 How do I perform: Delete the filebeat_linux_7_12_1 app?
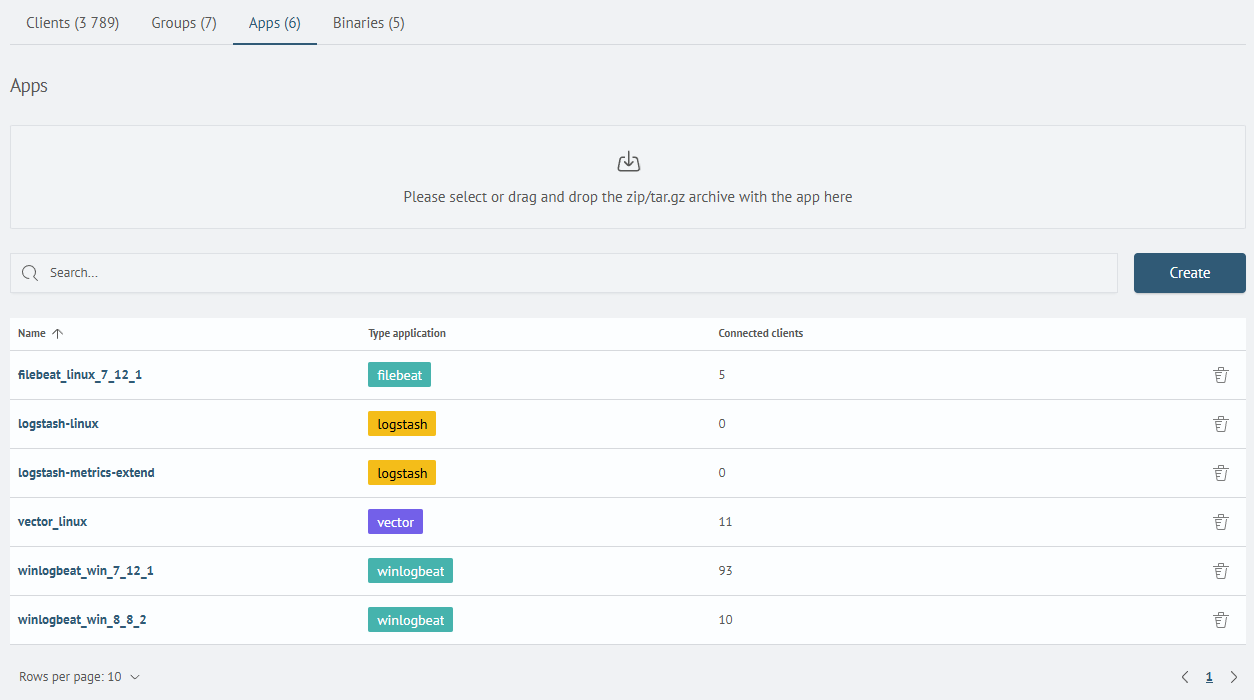(x=1220, y=374)
